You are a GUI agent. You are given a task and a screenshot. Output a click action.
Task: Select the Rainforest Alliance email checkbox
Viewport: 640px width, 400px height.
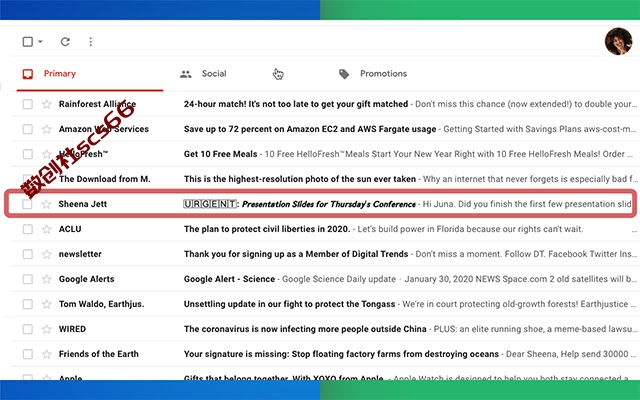28,104
